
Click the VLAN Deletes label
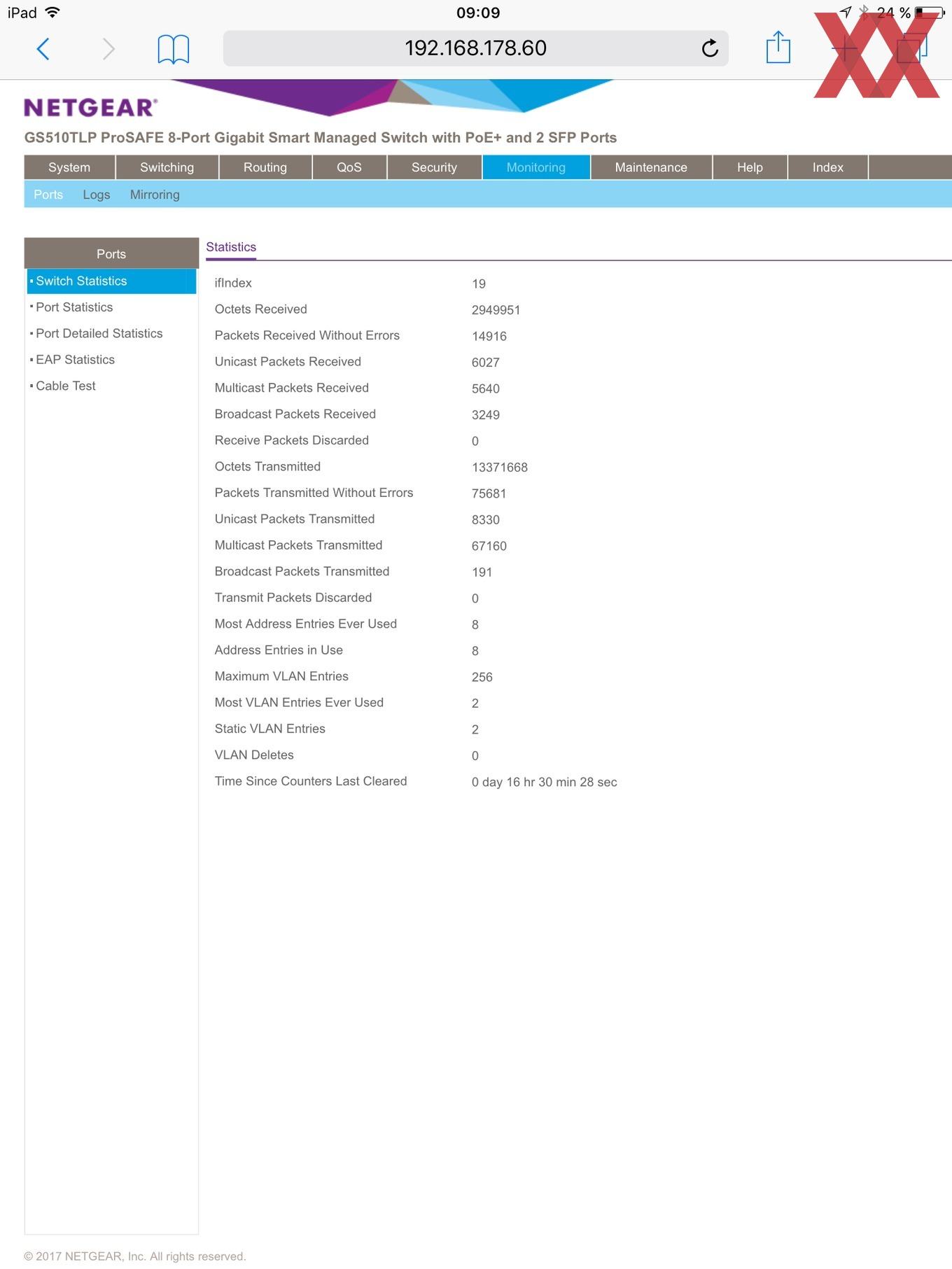coord(254,755)
